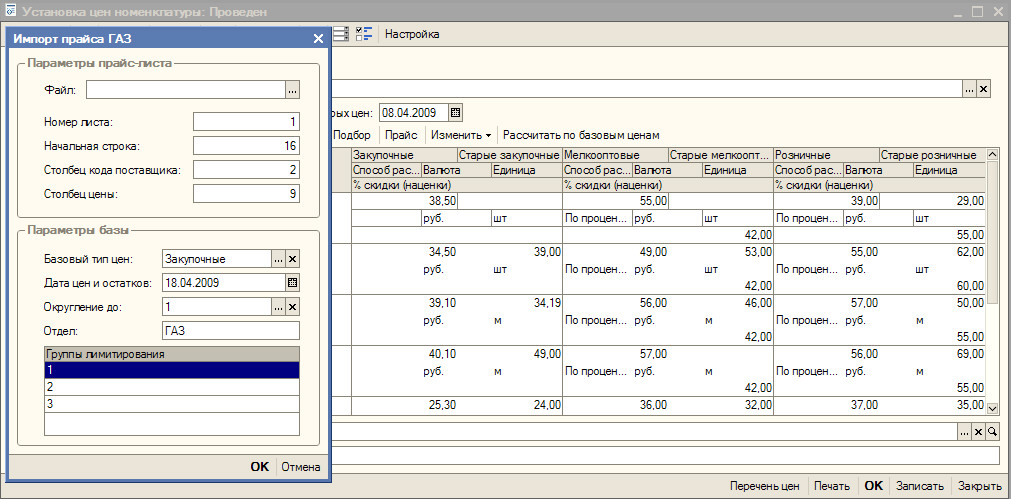Click the Закрыть button

click(x=979, y=486)
